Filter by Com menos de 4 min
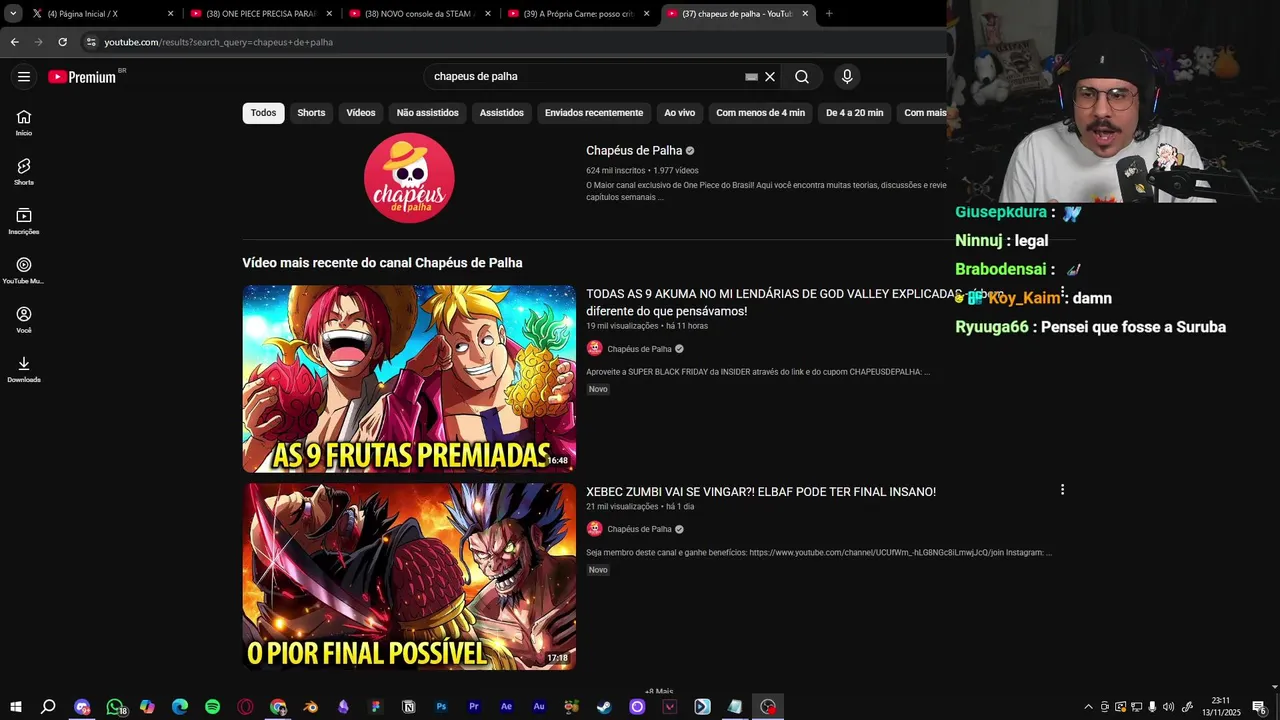Viewport: 1280px width, 720px height. (x=760, y=113)
